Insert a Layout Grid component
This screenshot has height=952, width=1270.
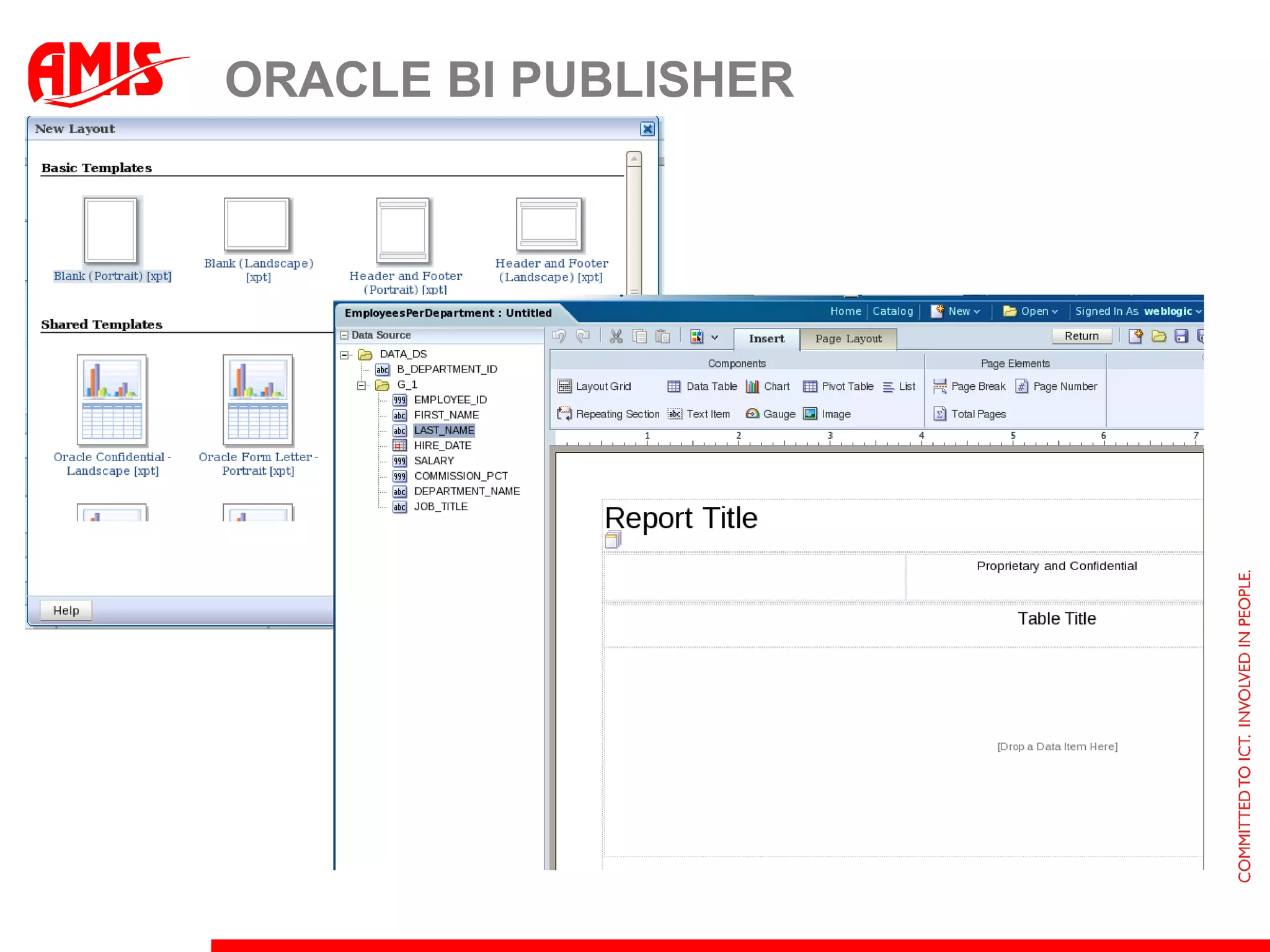tap(594, 386)
